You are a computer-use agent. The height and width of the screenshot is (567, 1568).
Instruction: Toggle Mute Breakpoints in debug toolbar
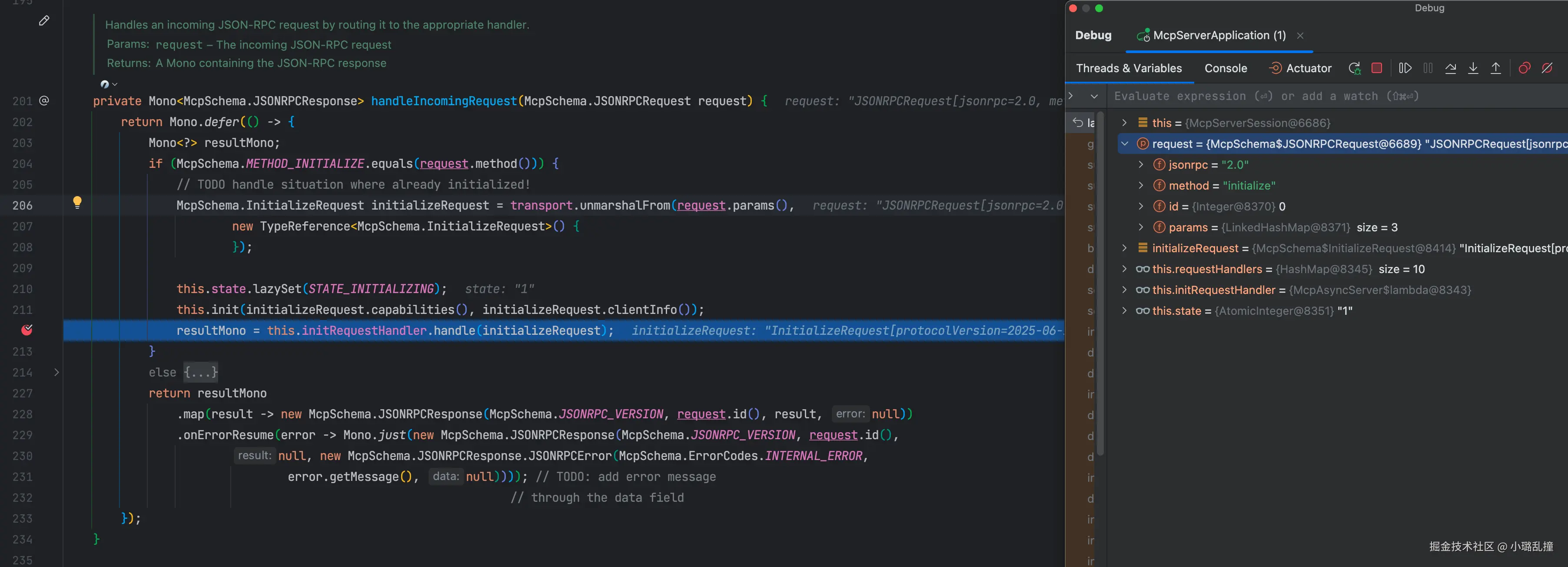point(1547,68)
